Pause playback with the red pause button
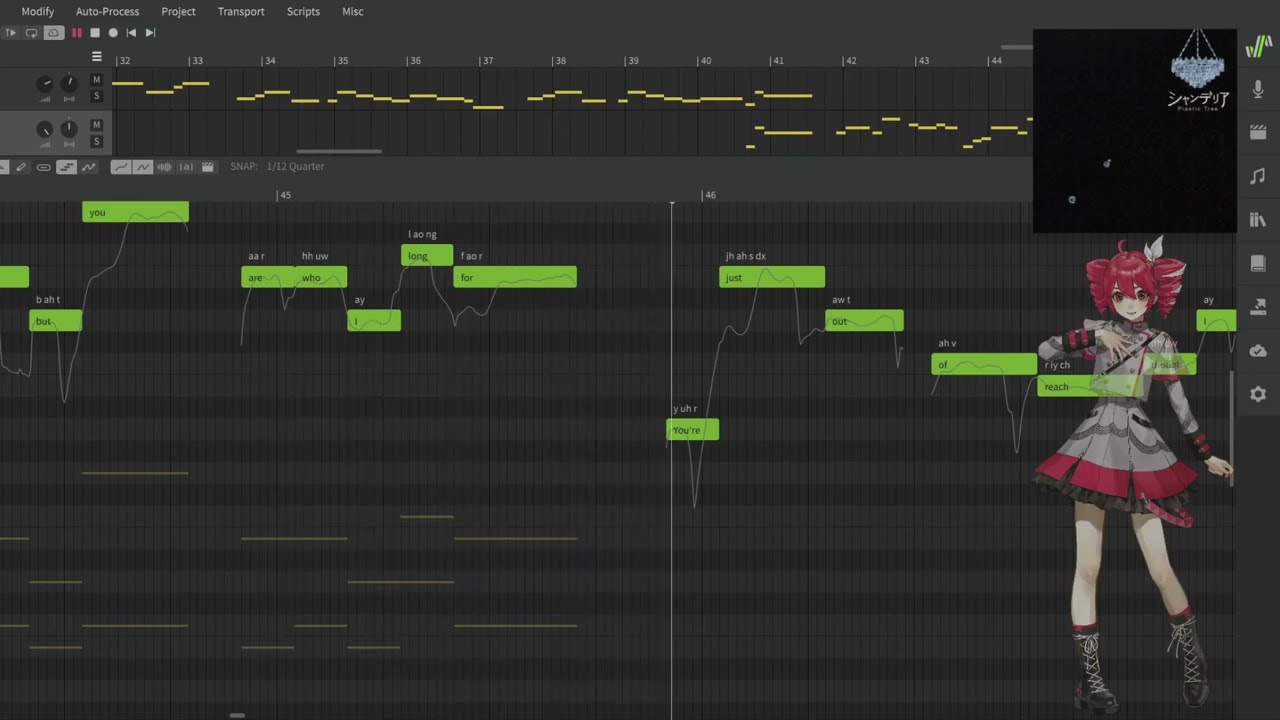This screenshot has width=1280, height=720. 77,33
